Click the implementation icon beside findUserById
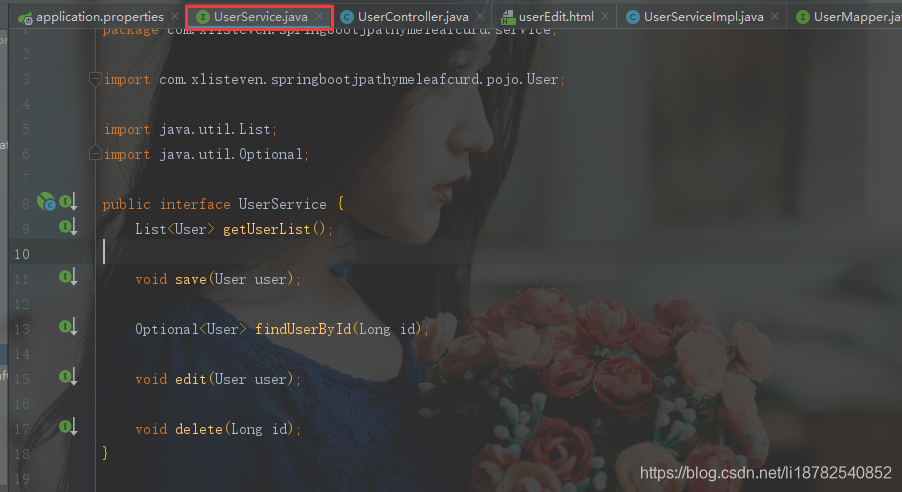Image resolution: width=902 pixels, height=492 pixels. (x=68, y=327)
